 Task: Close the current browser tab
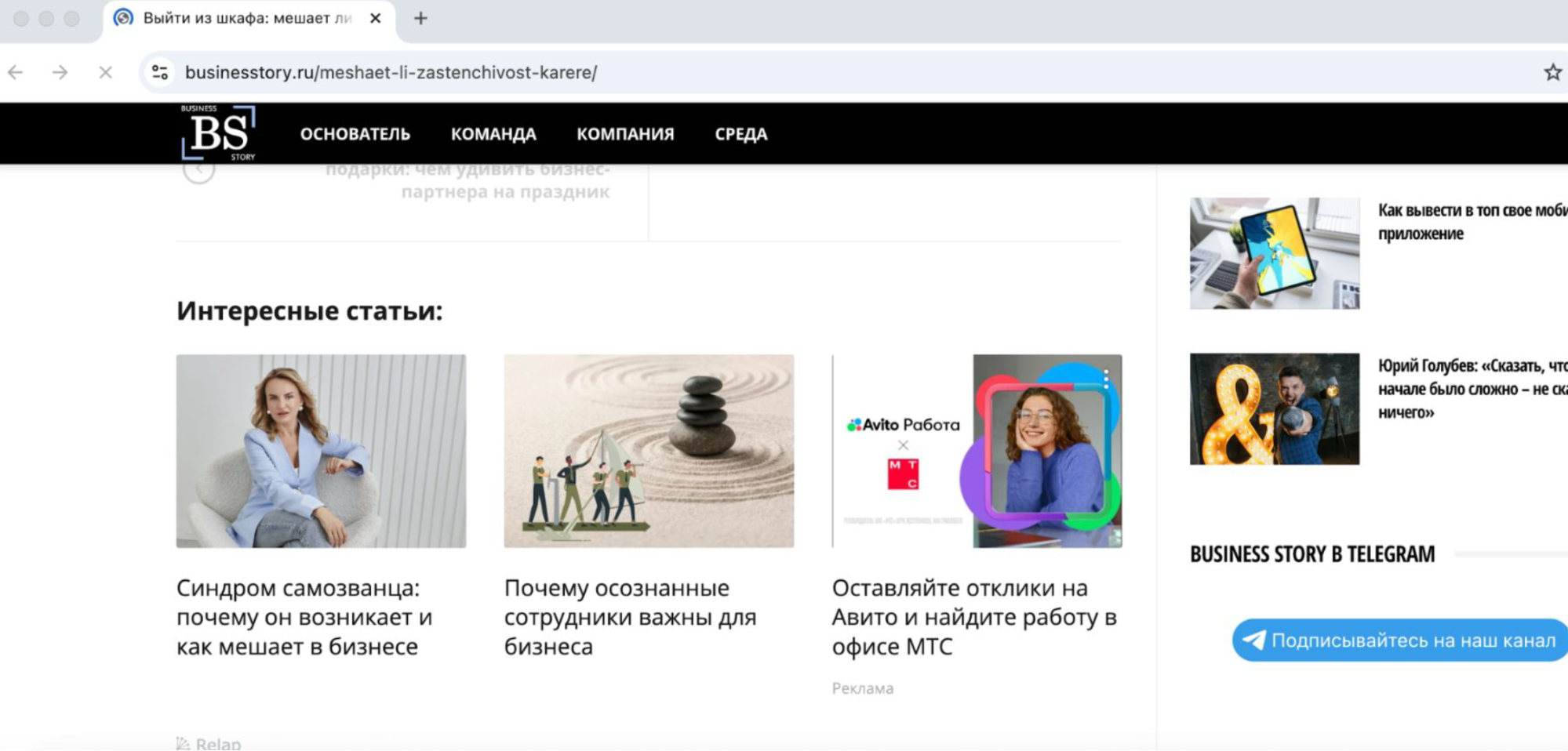point(376,18)
